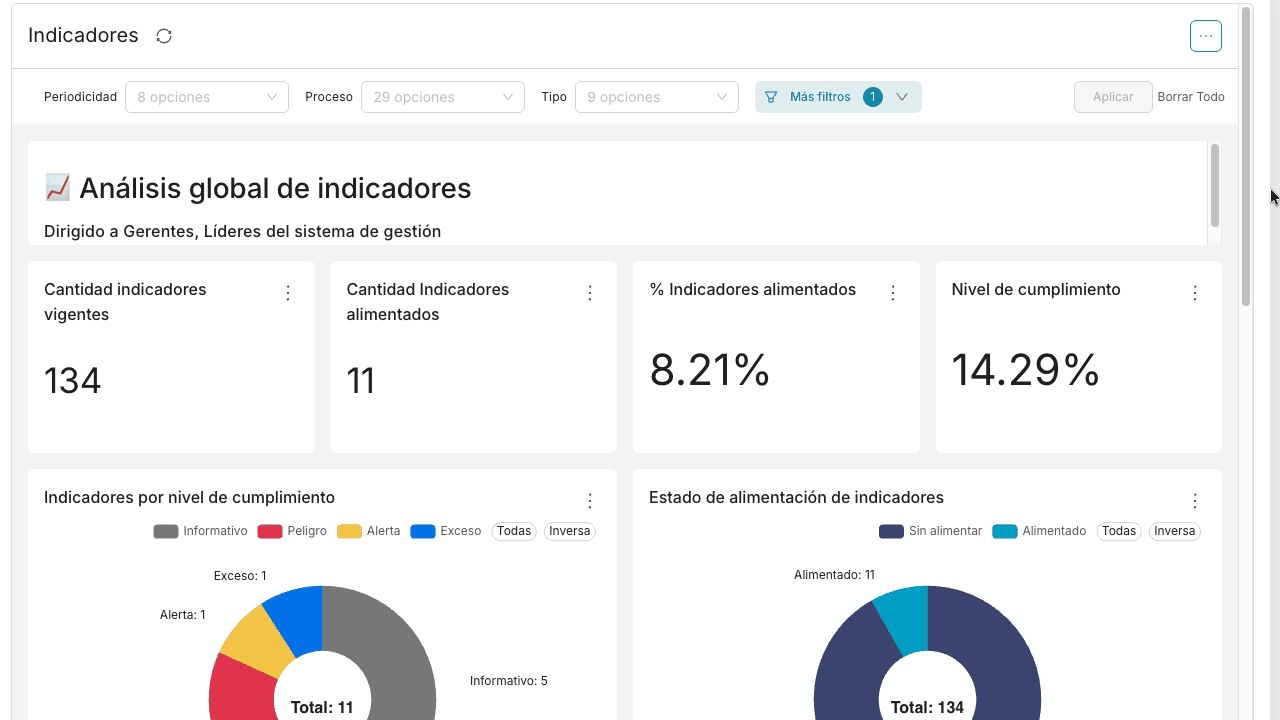Open the Periodicidad dropdown
The width and height of the screenshot is (1280, 720).
[x=207, y=97]
